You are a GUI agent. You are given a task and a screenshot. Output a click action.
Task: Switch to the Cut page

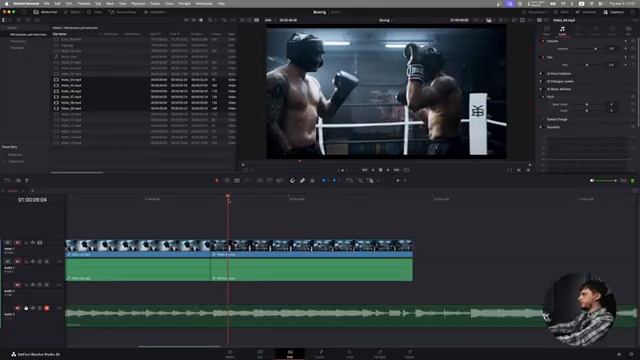260,353
